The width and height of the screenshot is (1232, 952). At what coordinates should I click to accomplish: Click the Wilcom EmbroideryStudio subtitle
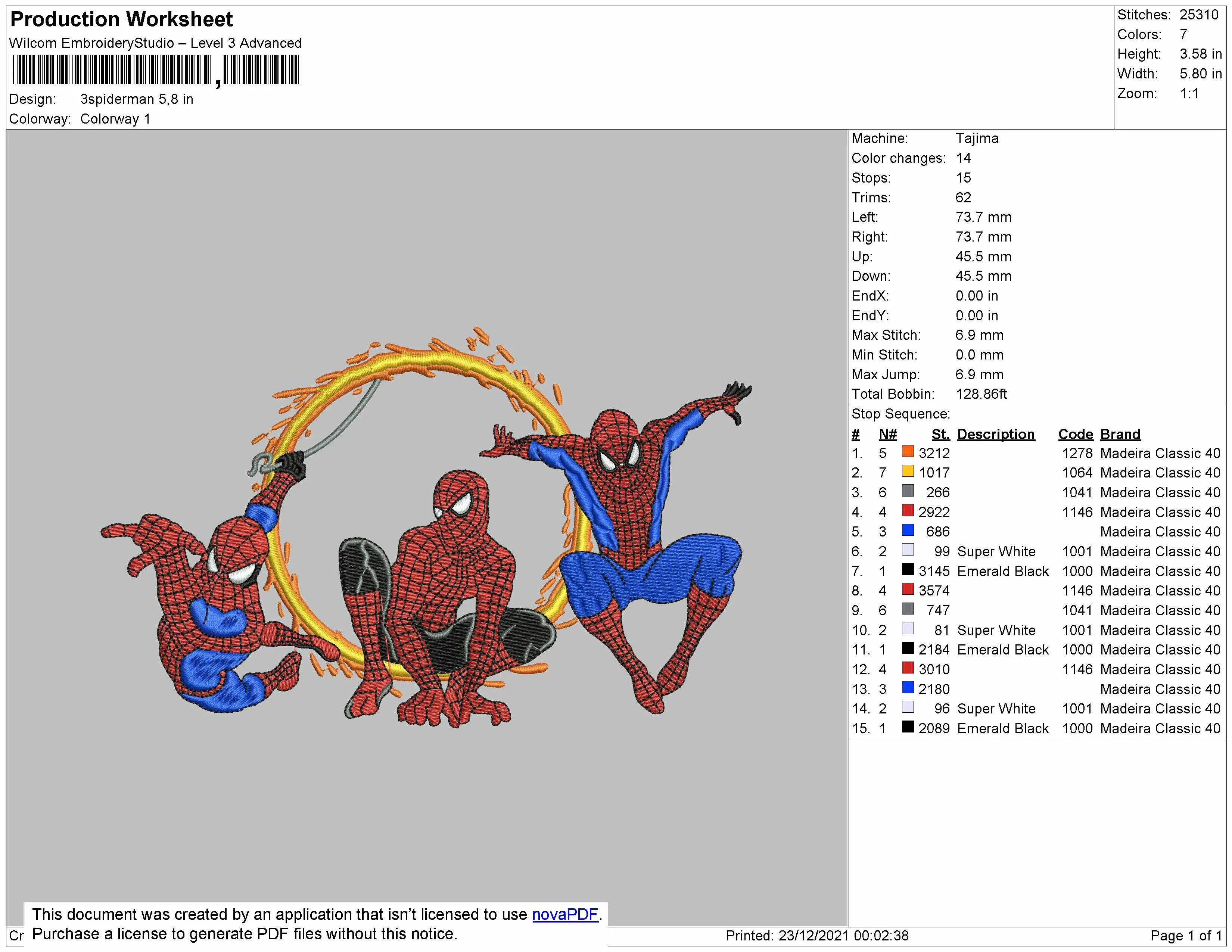[155, 43]
